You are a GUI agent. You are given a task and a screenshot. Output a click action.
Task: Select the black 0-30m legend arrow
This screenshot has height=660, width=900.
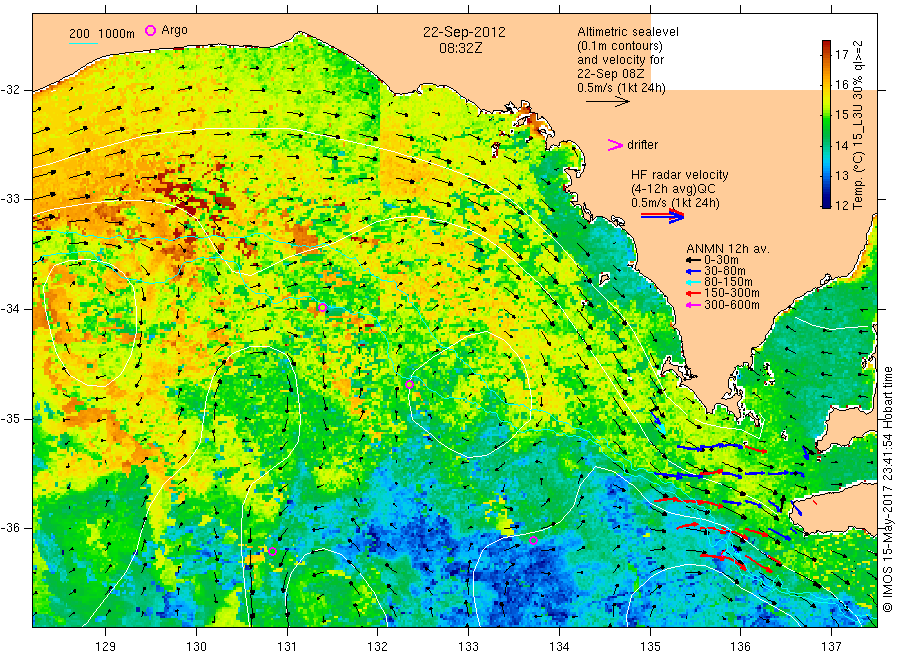(x=693, y=260)
